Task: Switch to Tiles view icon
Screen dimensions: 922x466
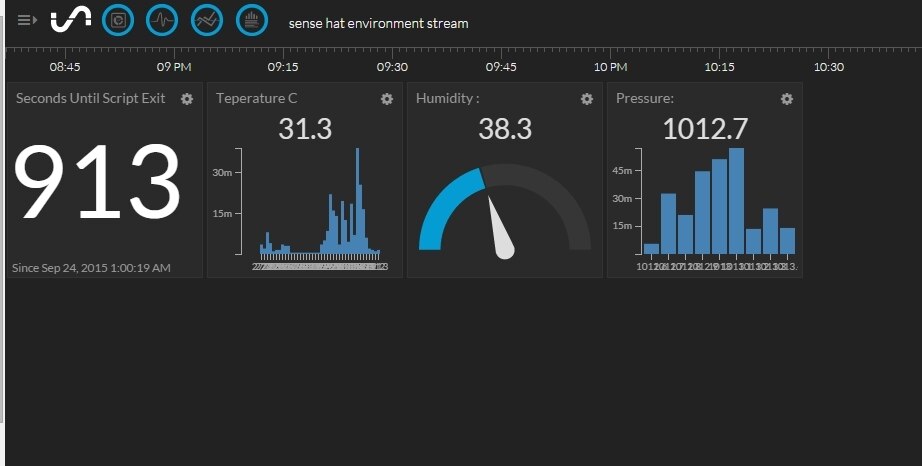Action: (x=118, y=20)
